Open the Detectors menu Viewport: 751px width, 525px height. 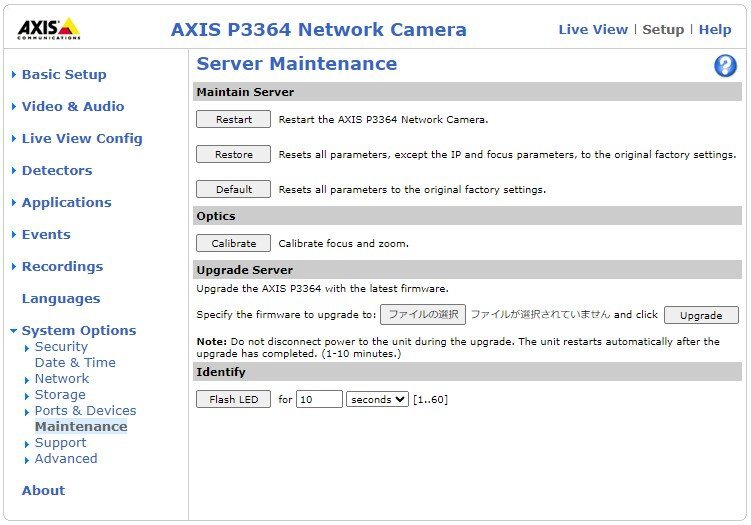point(56,170)
